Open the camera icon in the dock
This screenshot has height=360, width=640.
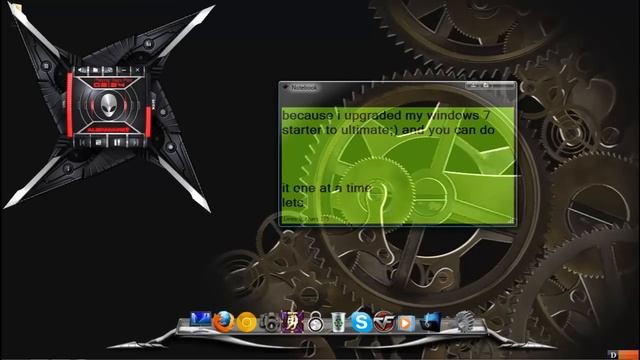click(x=269, y=322)
